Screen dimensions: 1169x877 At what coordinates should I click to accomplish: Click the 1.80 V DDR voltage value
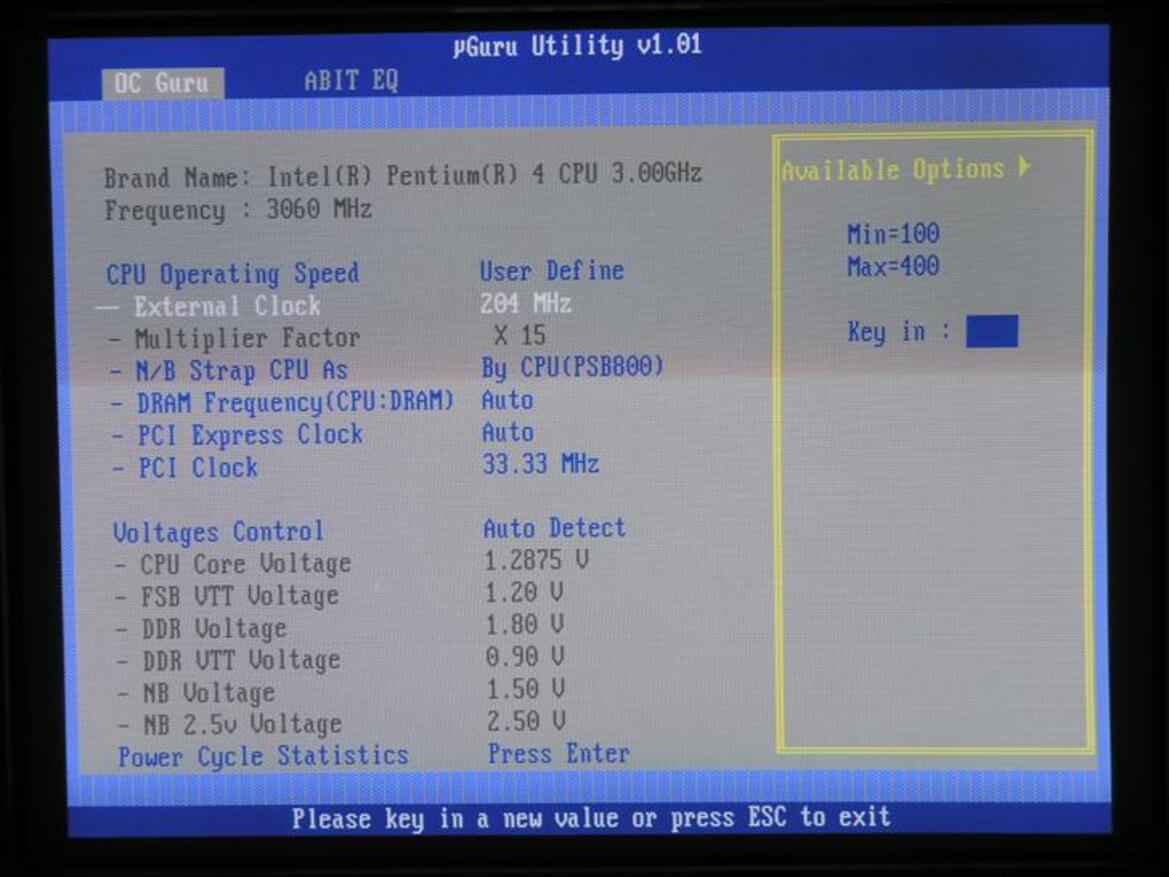[525, 625]
